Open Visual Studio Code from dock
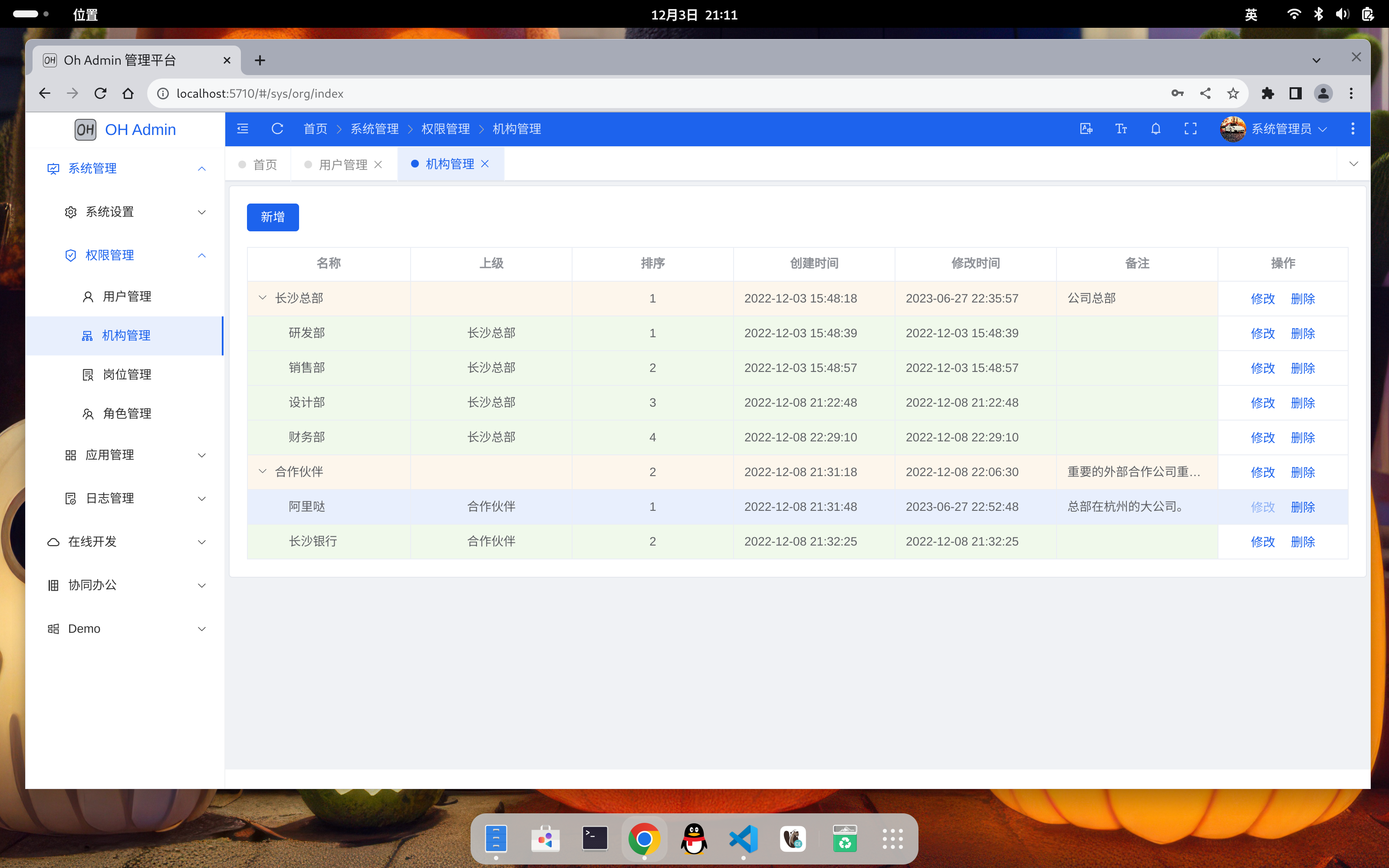 click(743, 839)
